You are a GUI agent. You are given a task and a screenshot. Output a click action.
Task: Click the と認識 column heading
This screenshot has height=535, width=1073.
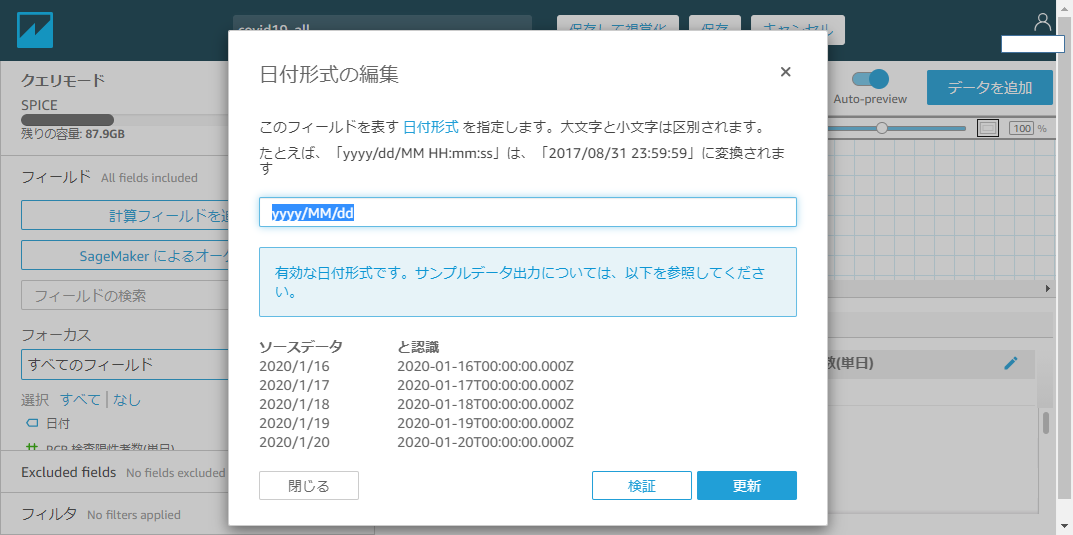(x=417, y=346)
